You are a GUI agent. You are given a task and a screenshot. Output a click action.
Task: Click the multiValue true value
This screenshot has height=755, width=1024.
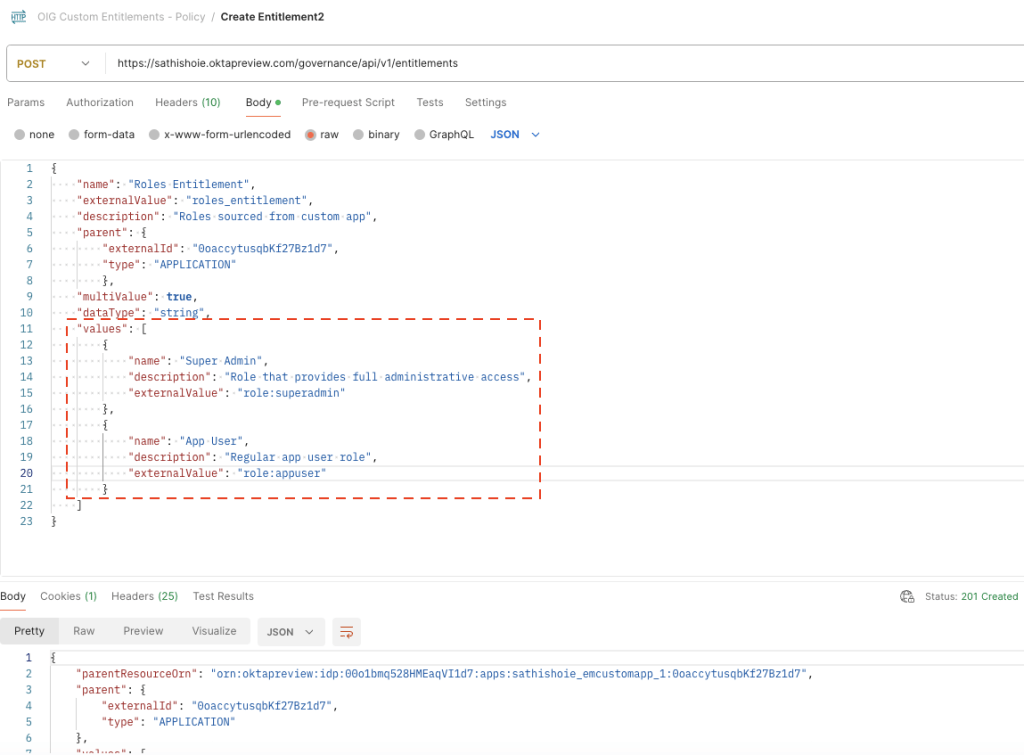point(179,297)
